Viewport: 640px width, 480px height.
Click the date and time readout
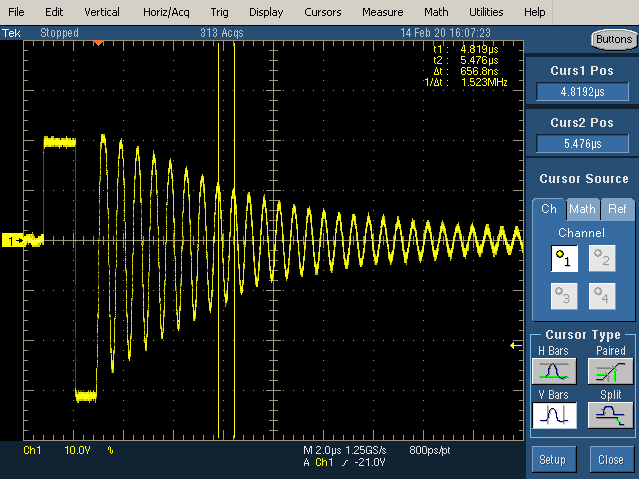pos(445,33)
